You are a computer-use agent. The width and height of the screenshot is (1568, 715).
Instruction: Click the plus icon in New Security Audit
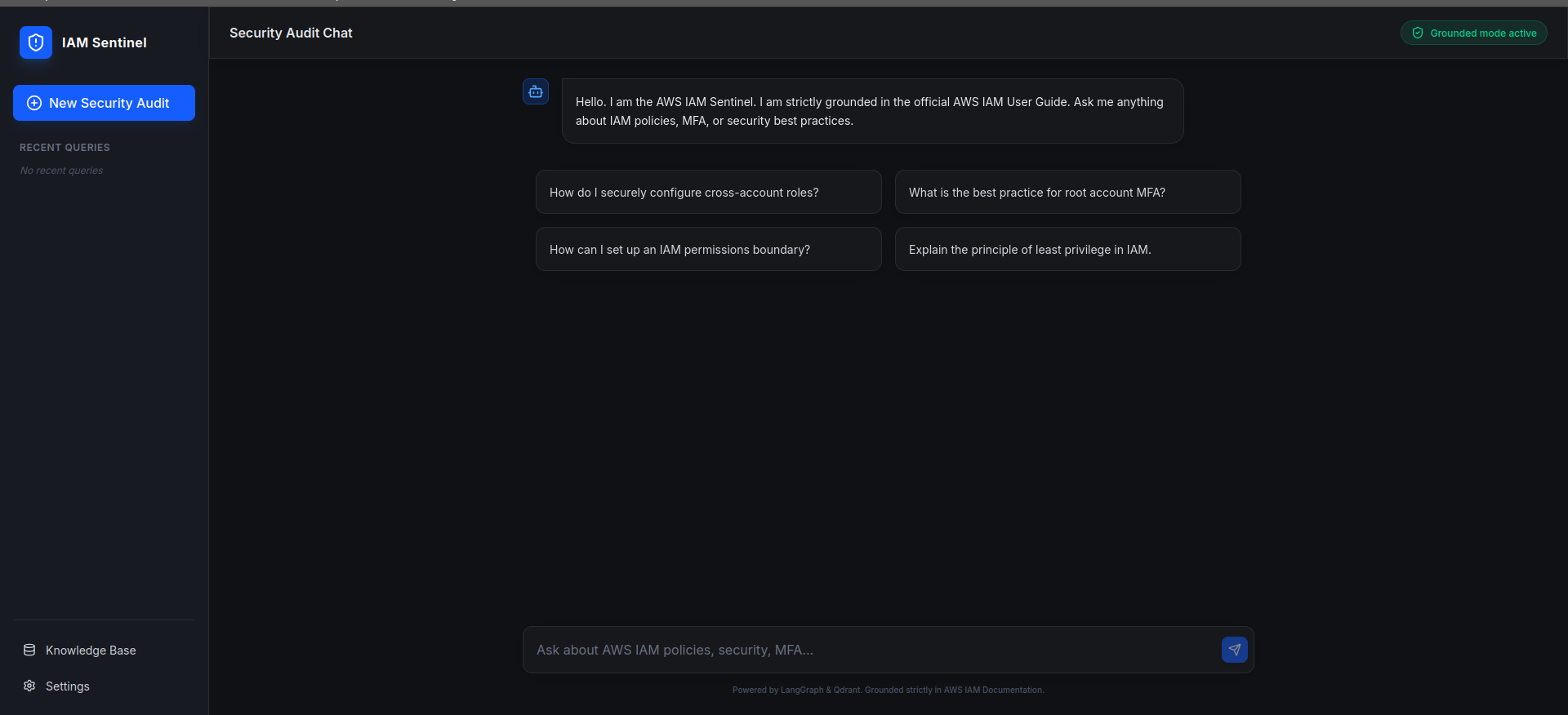point(34,103)
